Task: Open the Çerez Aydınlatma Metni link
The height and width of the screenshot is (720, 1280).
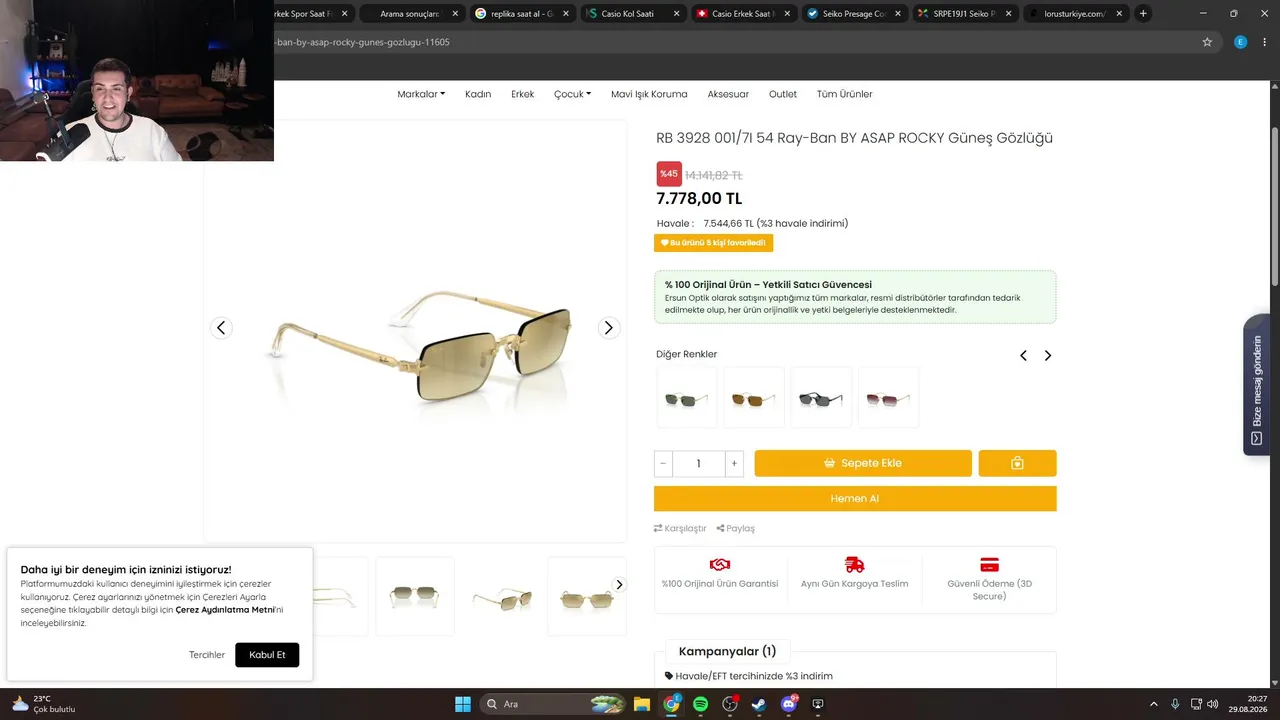Action: (225, 610)
